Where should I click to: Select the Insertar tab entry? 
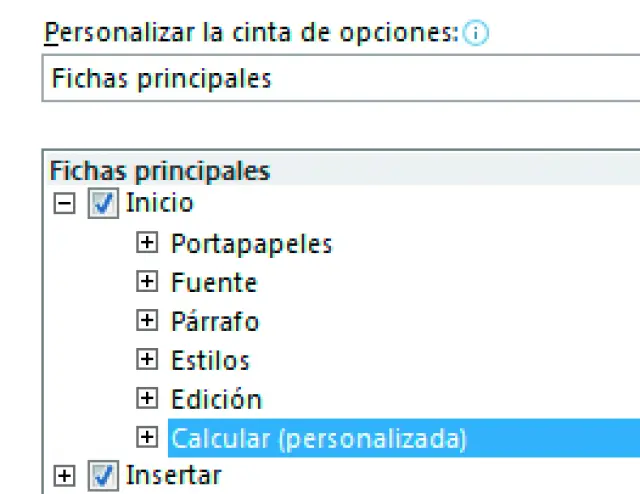(x=173, y=476)
